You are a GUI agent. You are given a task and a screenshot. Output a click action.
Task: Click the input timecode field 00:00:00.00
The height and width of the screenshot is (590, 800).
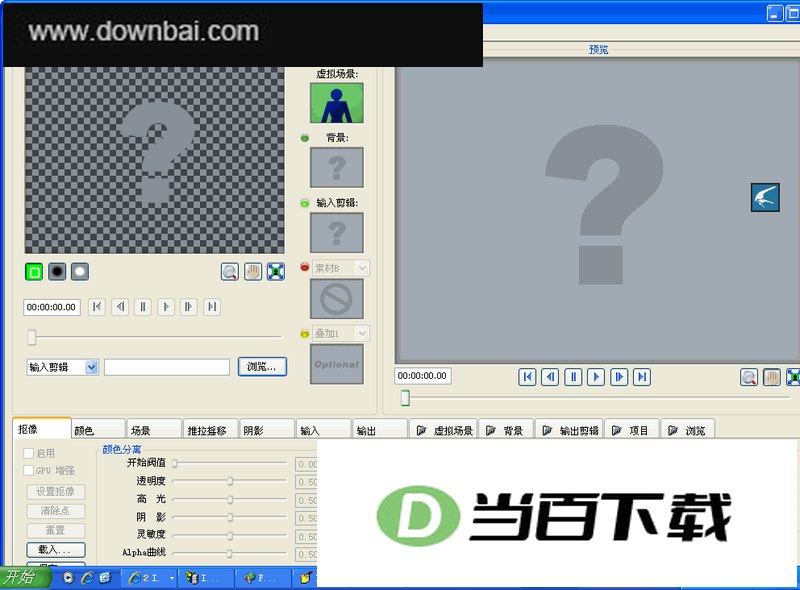click(x=52, y=307)
